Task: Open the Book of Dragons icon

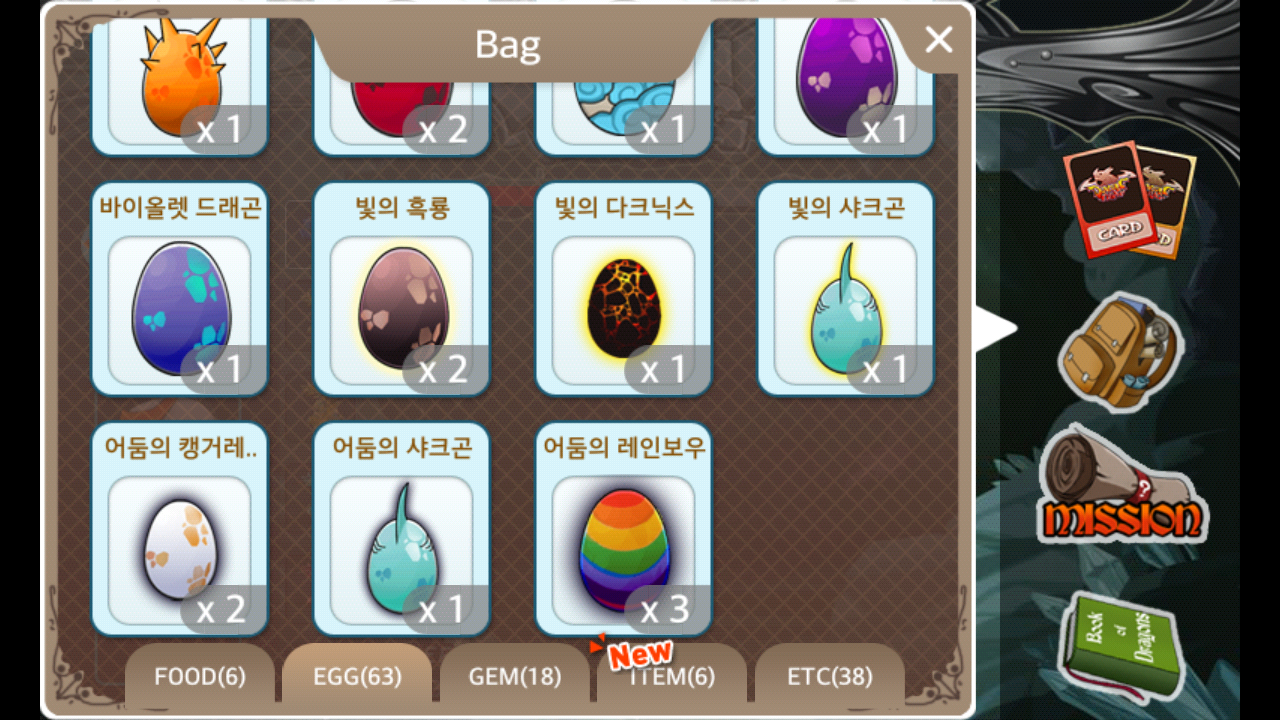Action: tap(1118, 643)
